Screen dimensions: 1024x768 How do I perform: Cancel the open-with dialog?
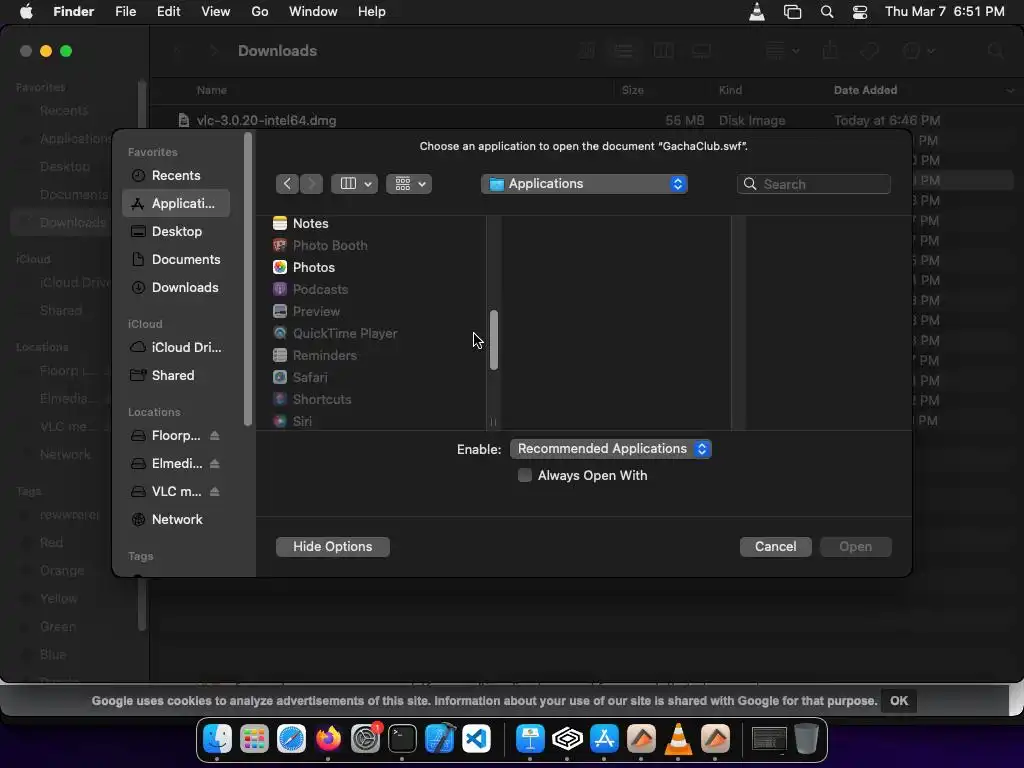point(775,547)
